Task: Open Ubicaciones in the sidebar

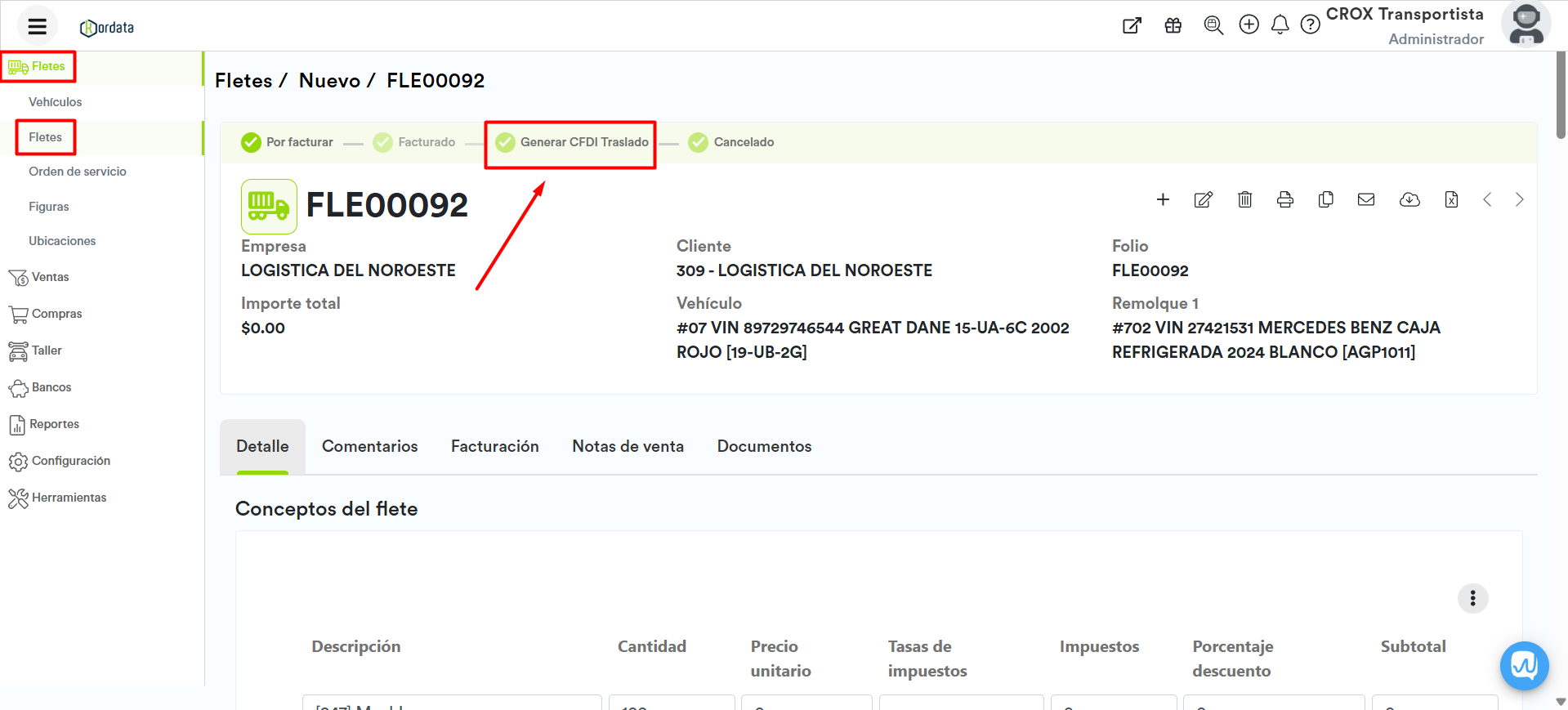Action: 62,241
